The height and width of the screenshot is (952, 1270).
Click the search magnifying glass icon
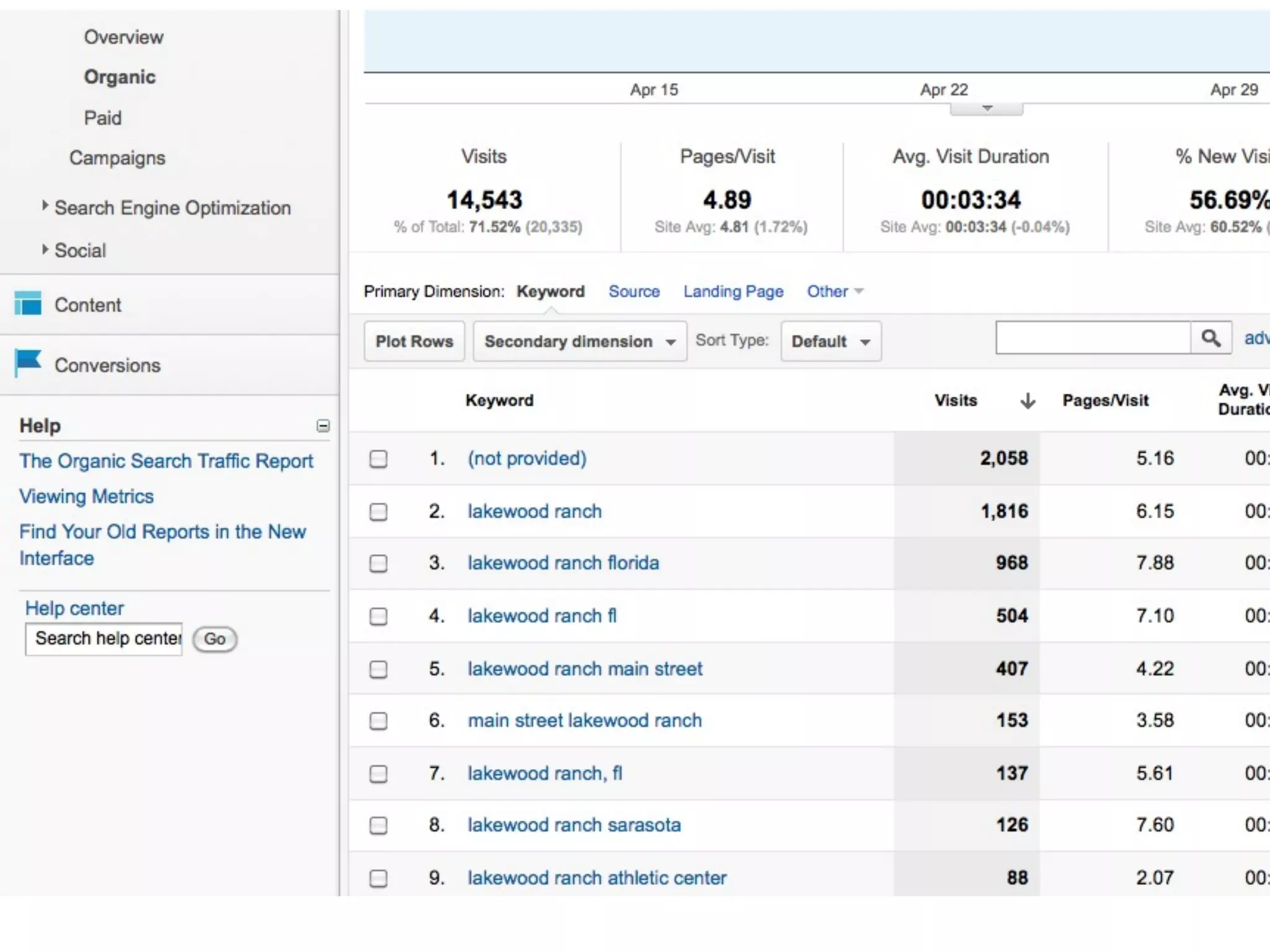pos(1210,338)
